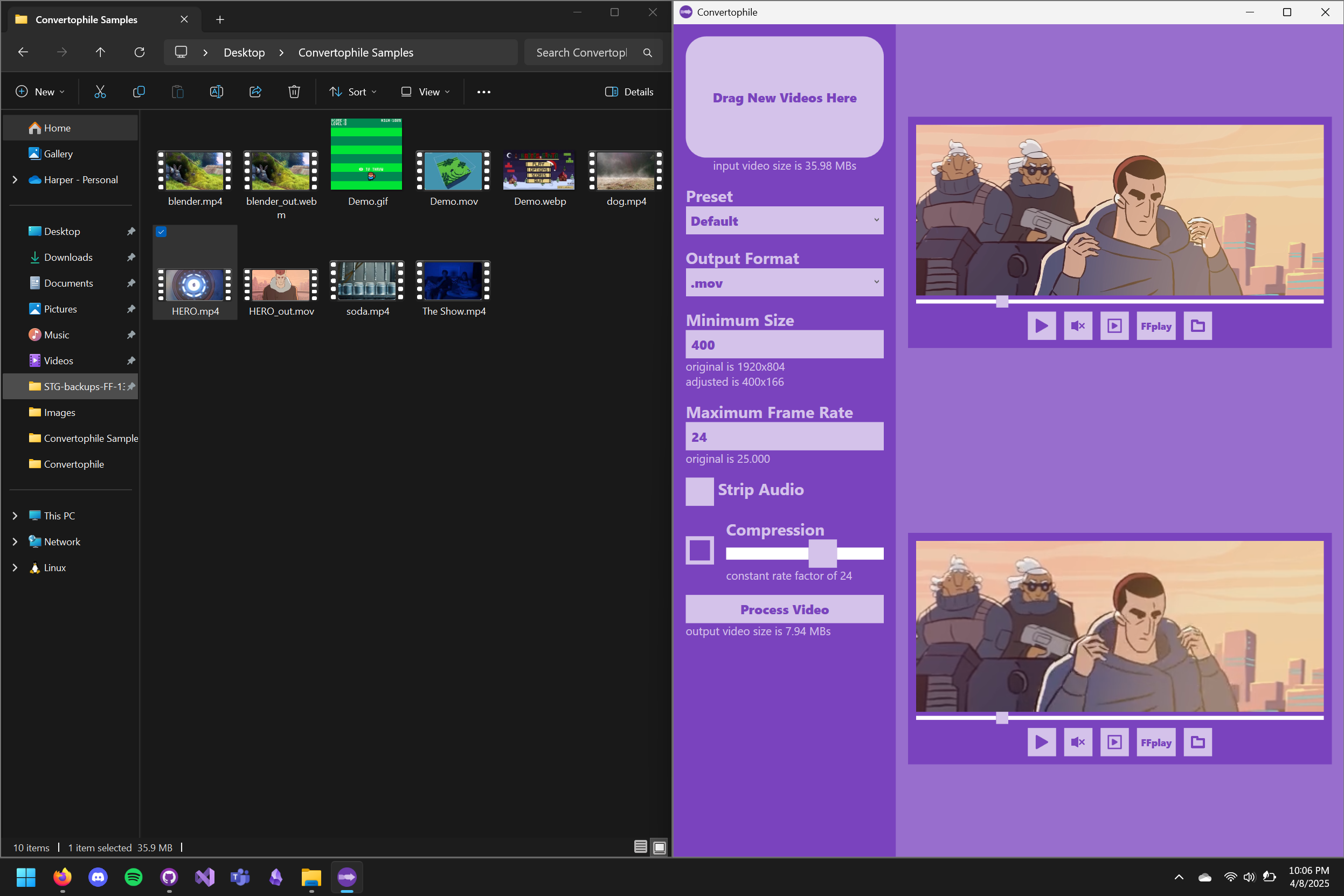
Task: Click the Maximum Frame Rate field
Action: [784, 436]
